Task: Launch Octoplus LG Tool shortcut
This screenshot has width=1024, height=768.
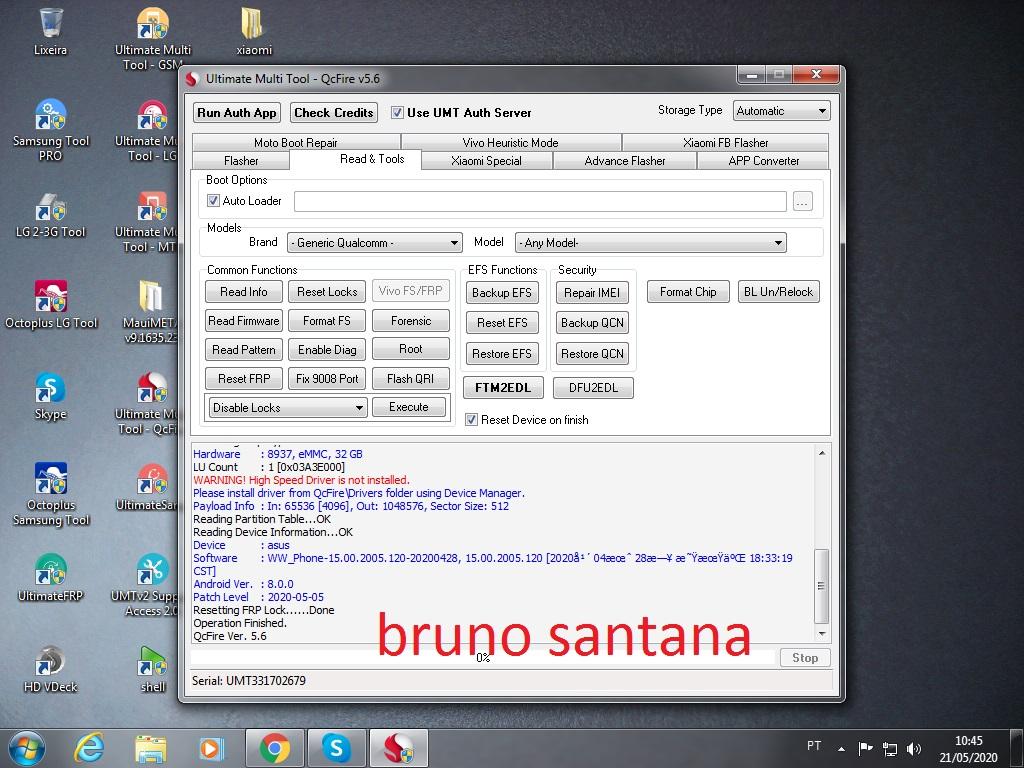Action: coord(50,305)
